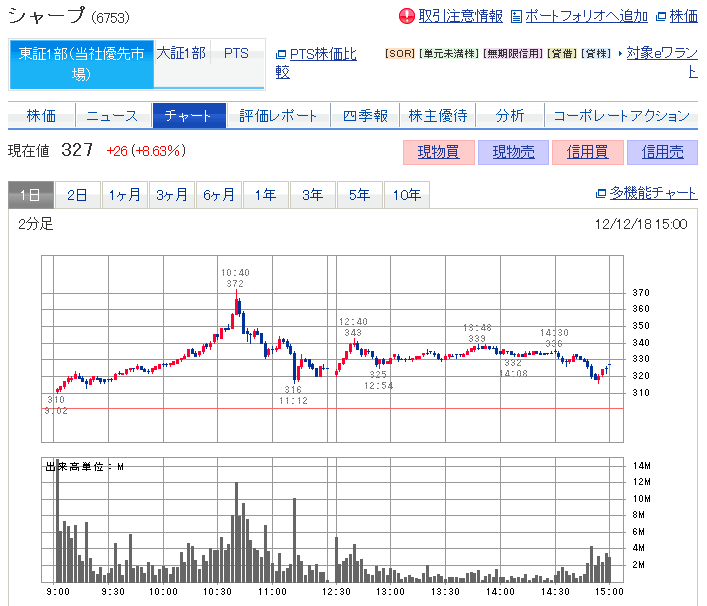Click the red warning icon beside 取引注意情報
The image size is (707, 606).
(406, 16)
